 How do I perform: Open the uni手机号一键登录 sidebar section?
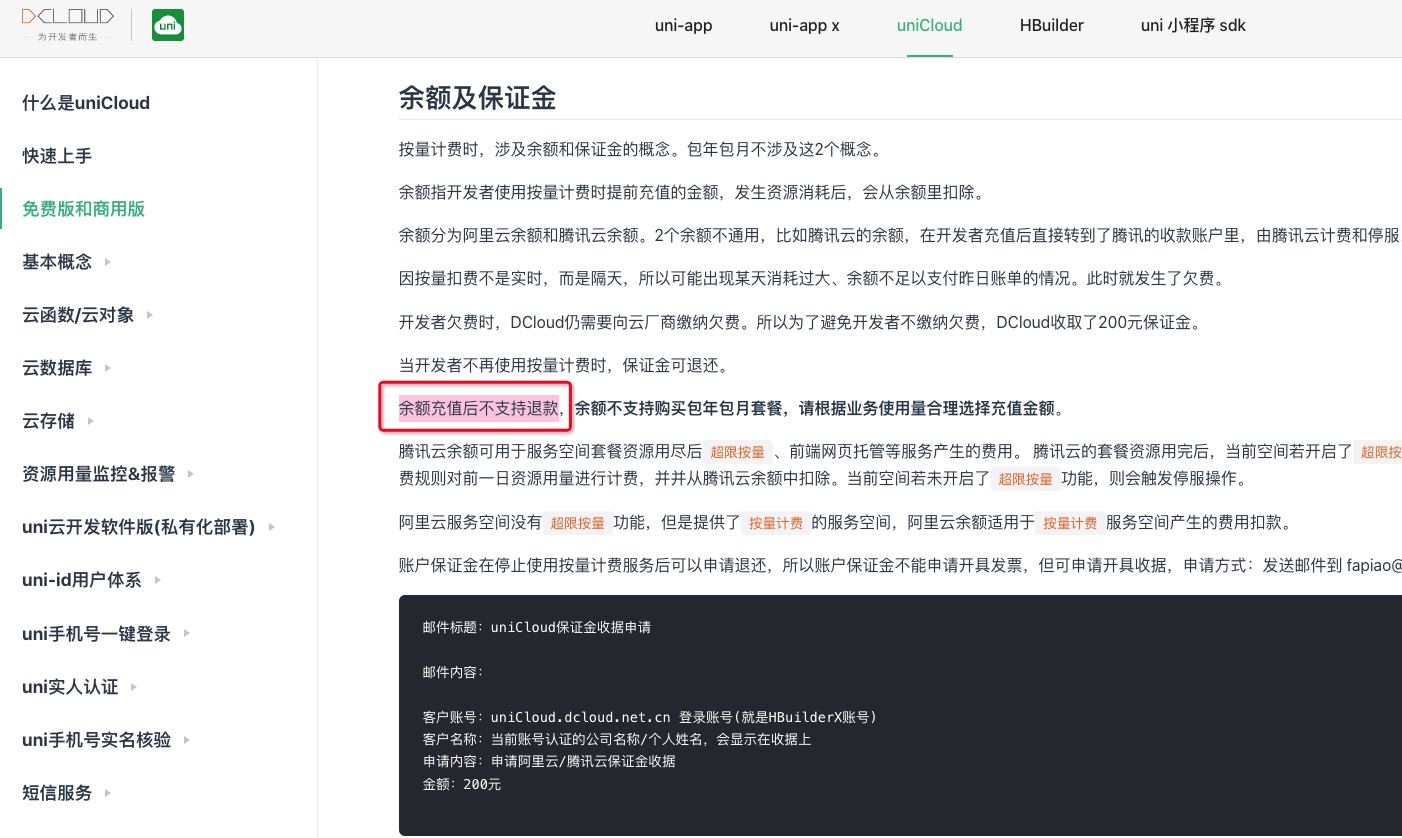pyautogui.click(x=96, y=634)
